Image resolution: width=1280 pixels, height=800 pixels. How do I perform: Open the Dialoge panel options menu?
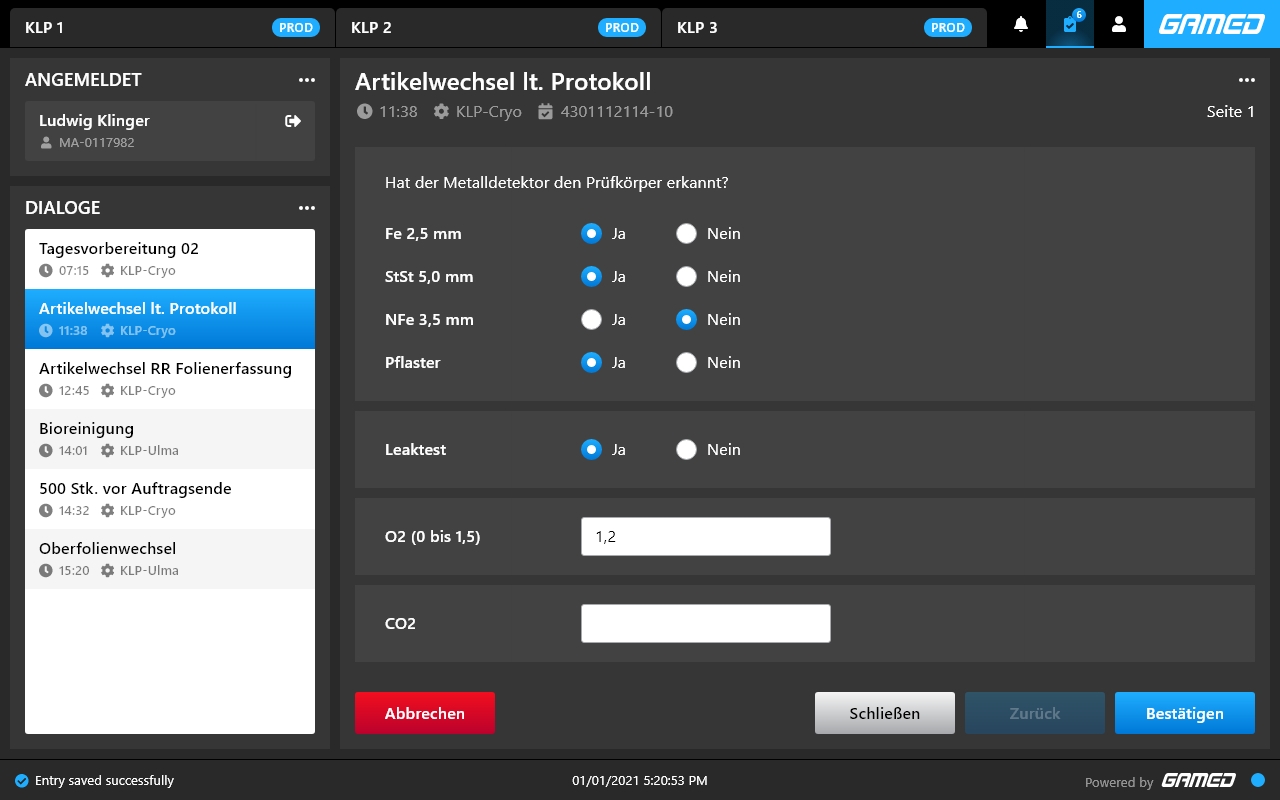306,208
